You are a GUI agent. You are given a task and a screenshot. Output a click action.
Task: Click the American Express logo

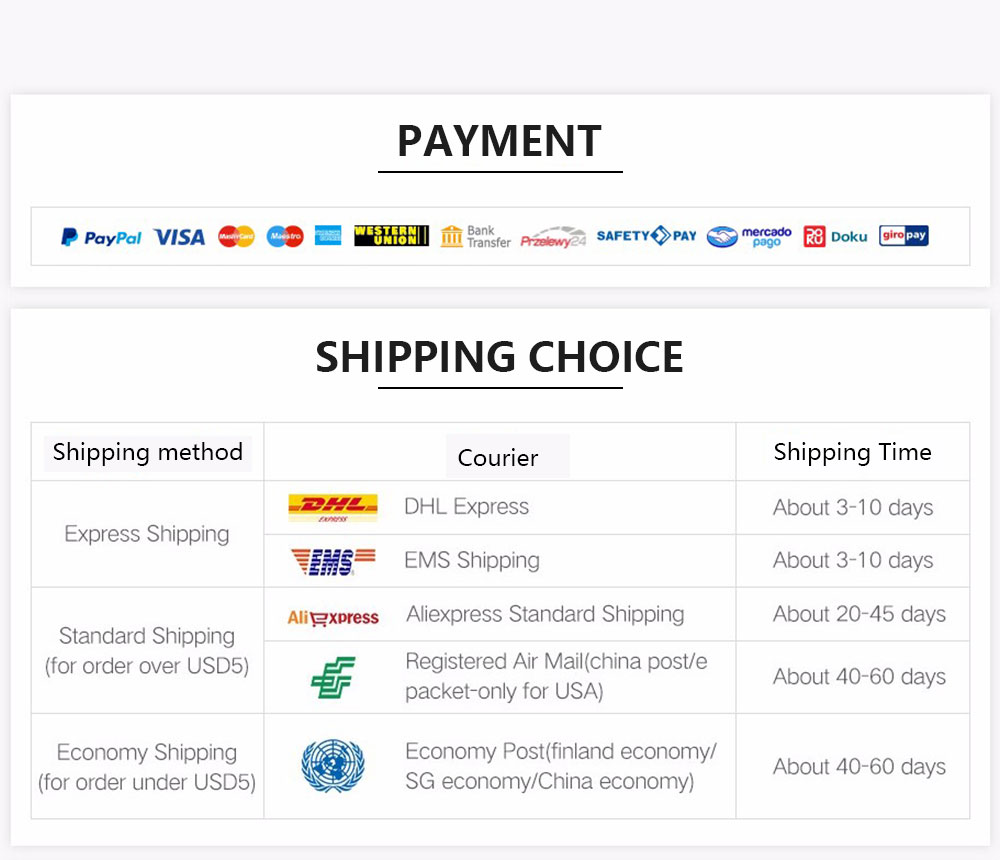coord(328,235)
